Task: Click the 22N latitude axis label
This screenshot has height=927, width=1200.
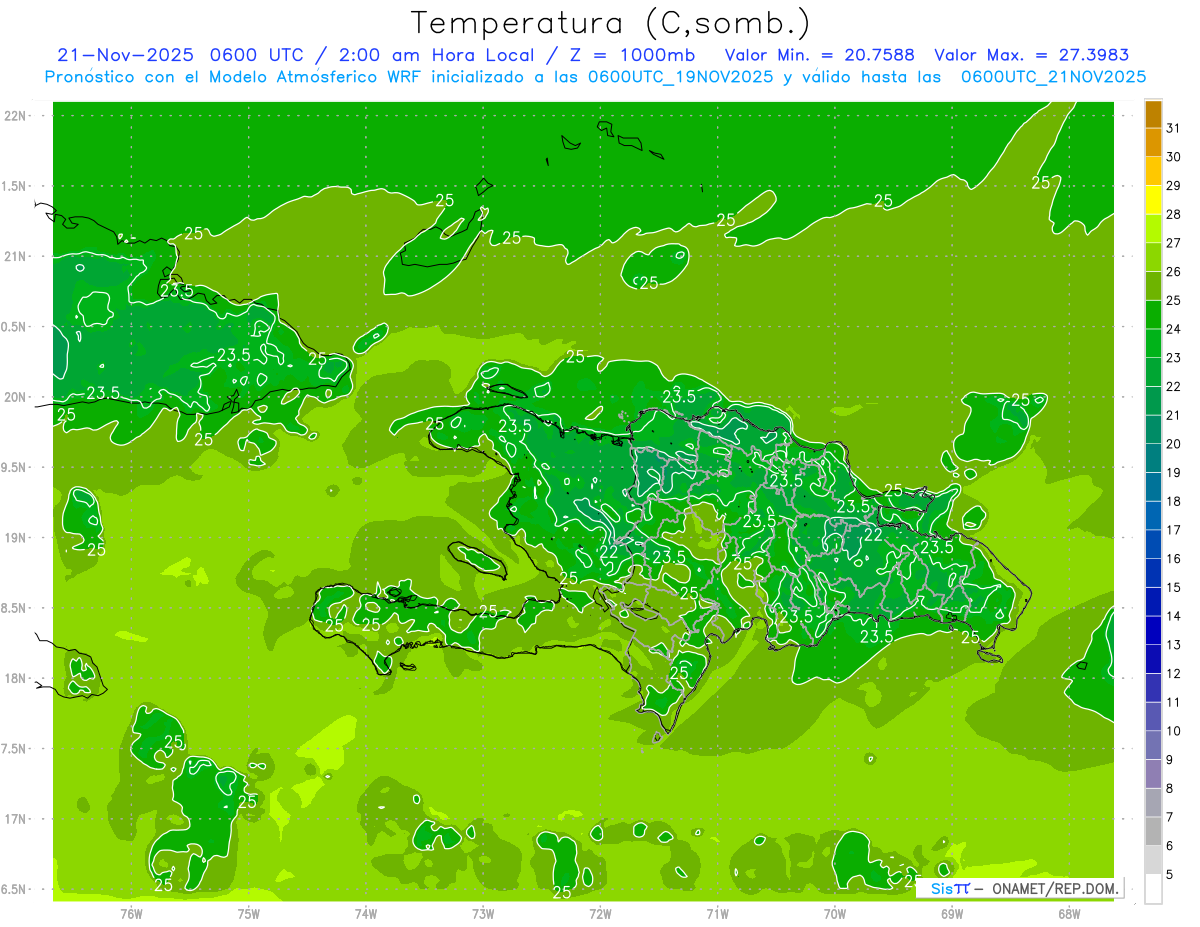Action: click(17, 116)
